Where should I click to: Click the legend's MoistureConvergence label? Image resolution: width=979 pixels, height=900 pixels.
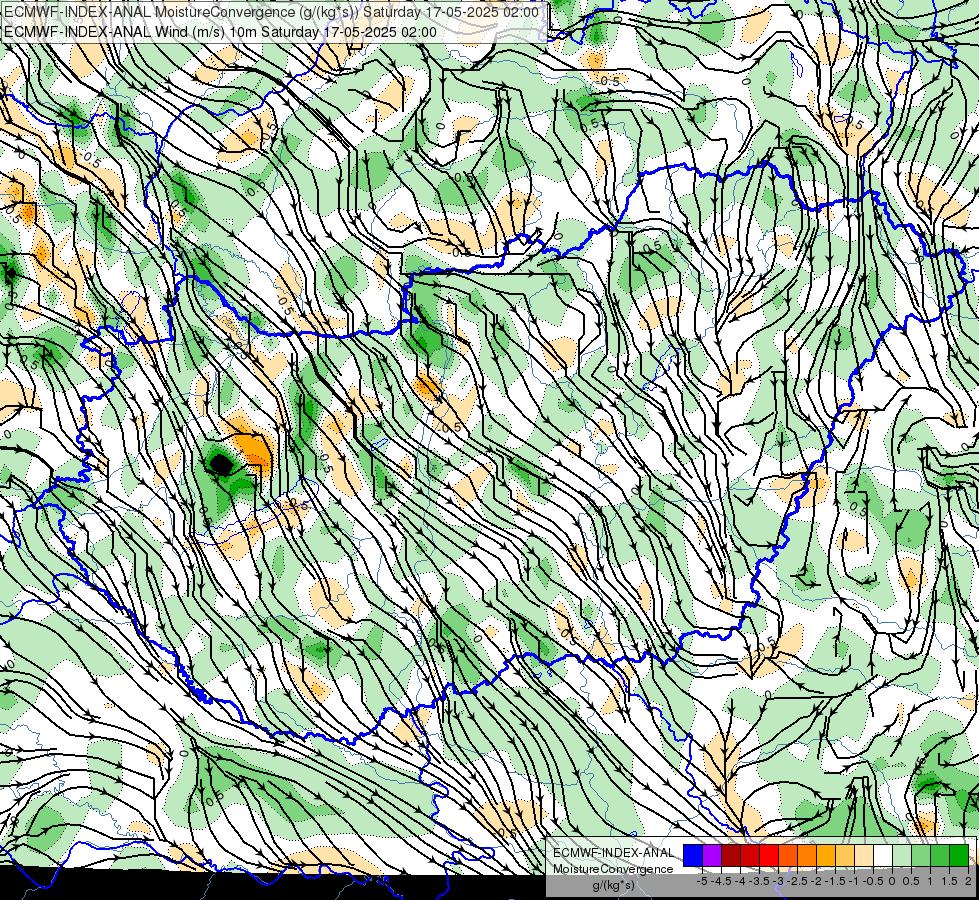613,869
